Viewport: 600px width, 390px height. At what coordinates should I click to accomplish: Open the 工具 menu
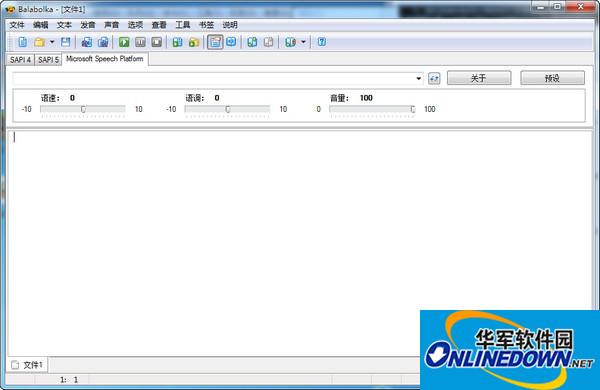183,25
